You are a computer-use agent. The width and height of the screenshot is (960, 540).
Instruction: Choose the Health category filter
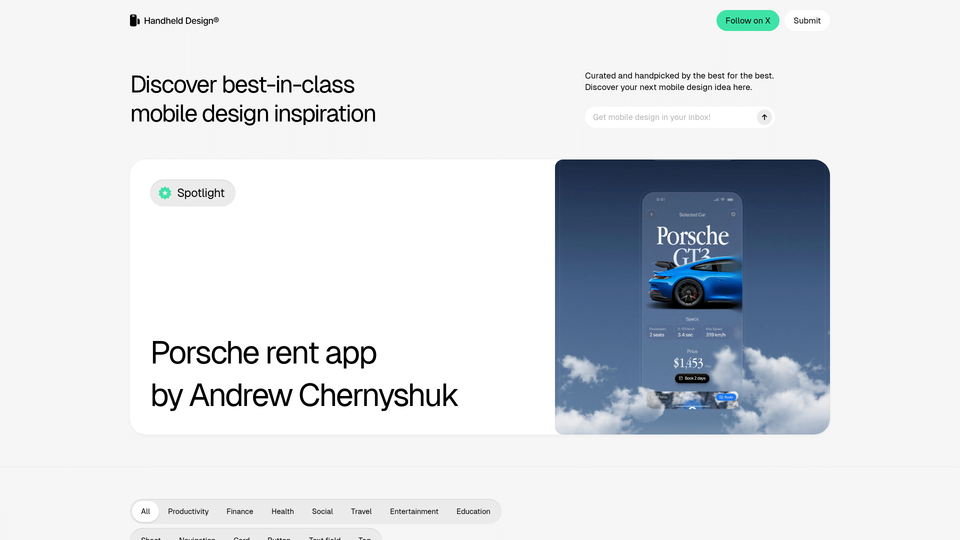(x=282, y=511)
